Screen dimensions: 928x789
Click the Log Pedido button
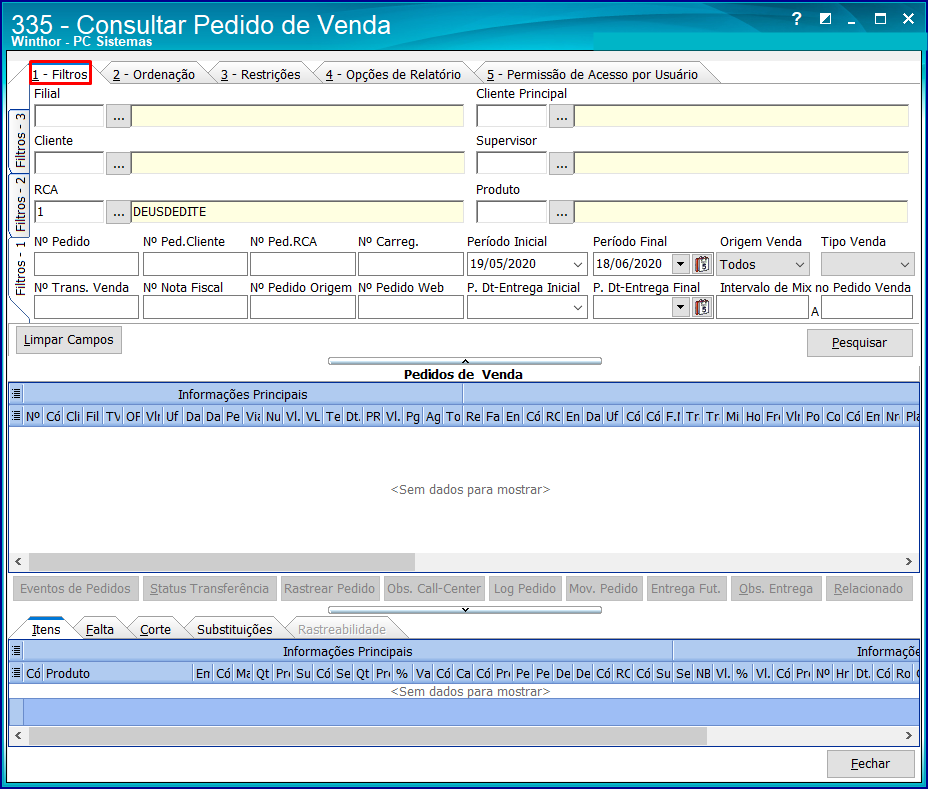click(x=525, y=588)
